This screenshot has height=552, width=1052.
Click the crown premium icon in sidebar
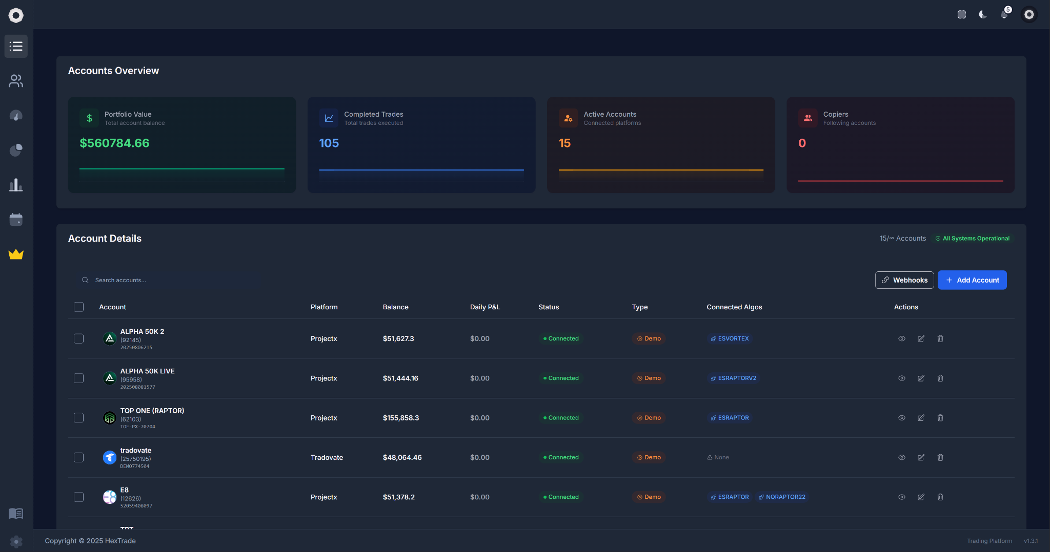click(x=16, y=254)
